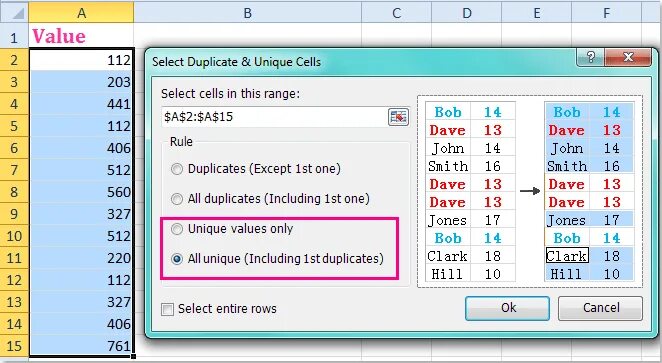Select row 1 header
Viewport: 662px width, 363px height.
tap(14, 37)
